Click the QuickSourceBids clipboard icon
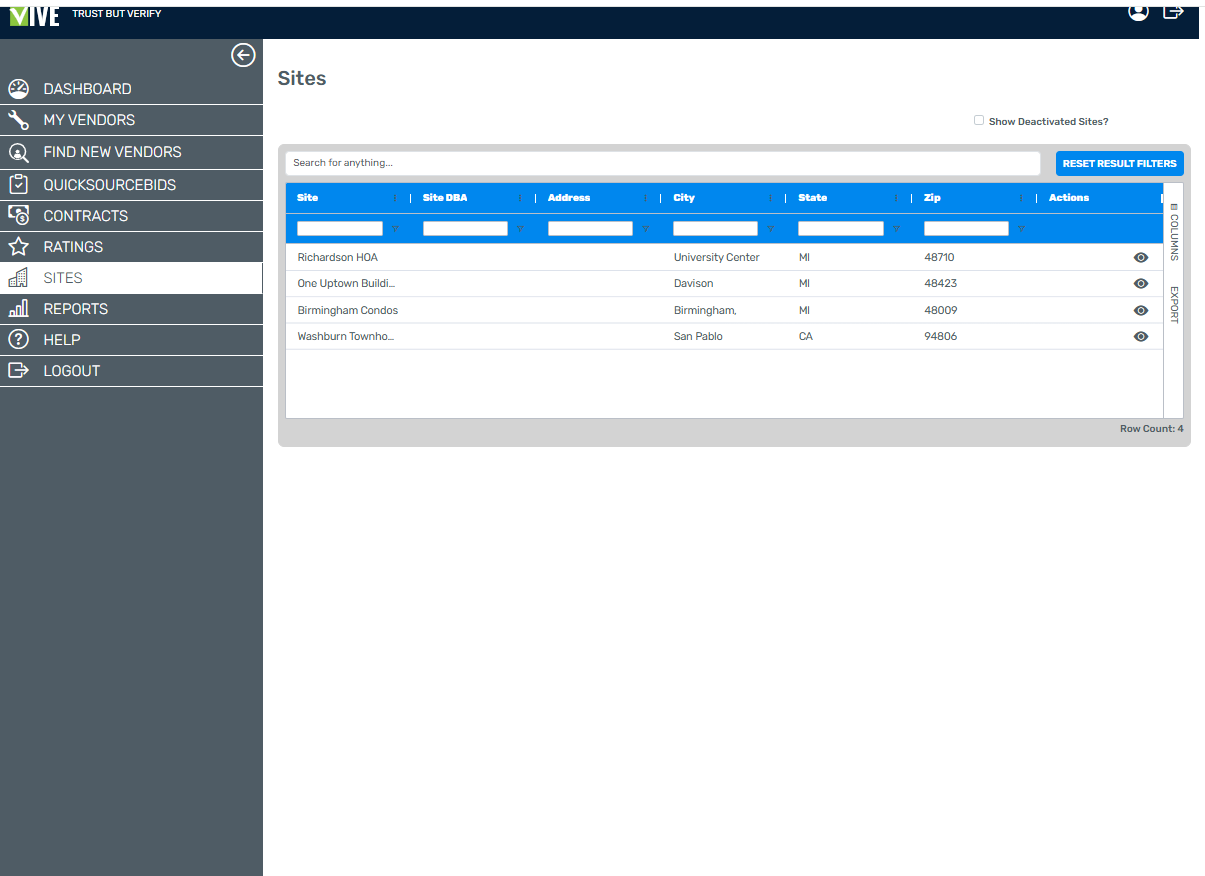This screenshot has height=876, width=1205. 18,185
